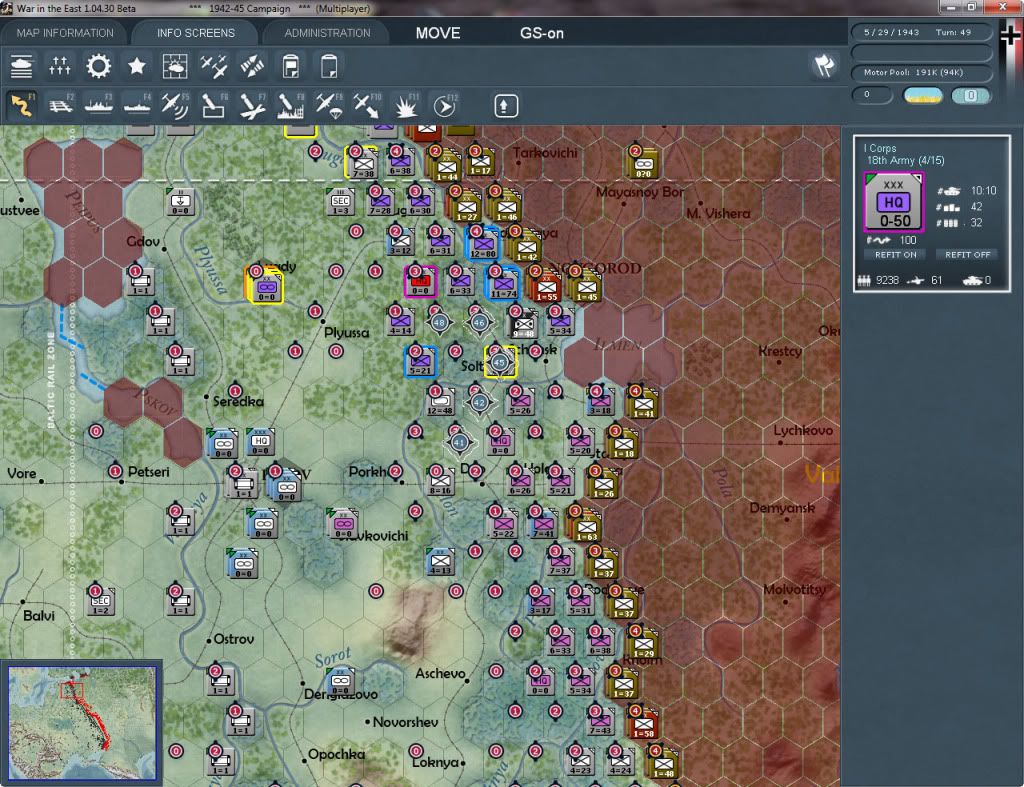
Task: Click the striped arrows reinforcement icon
Action: (x=252, y=67)
